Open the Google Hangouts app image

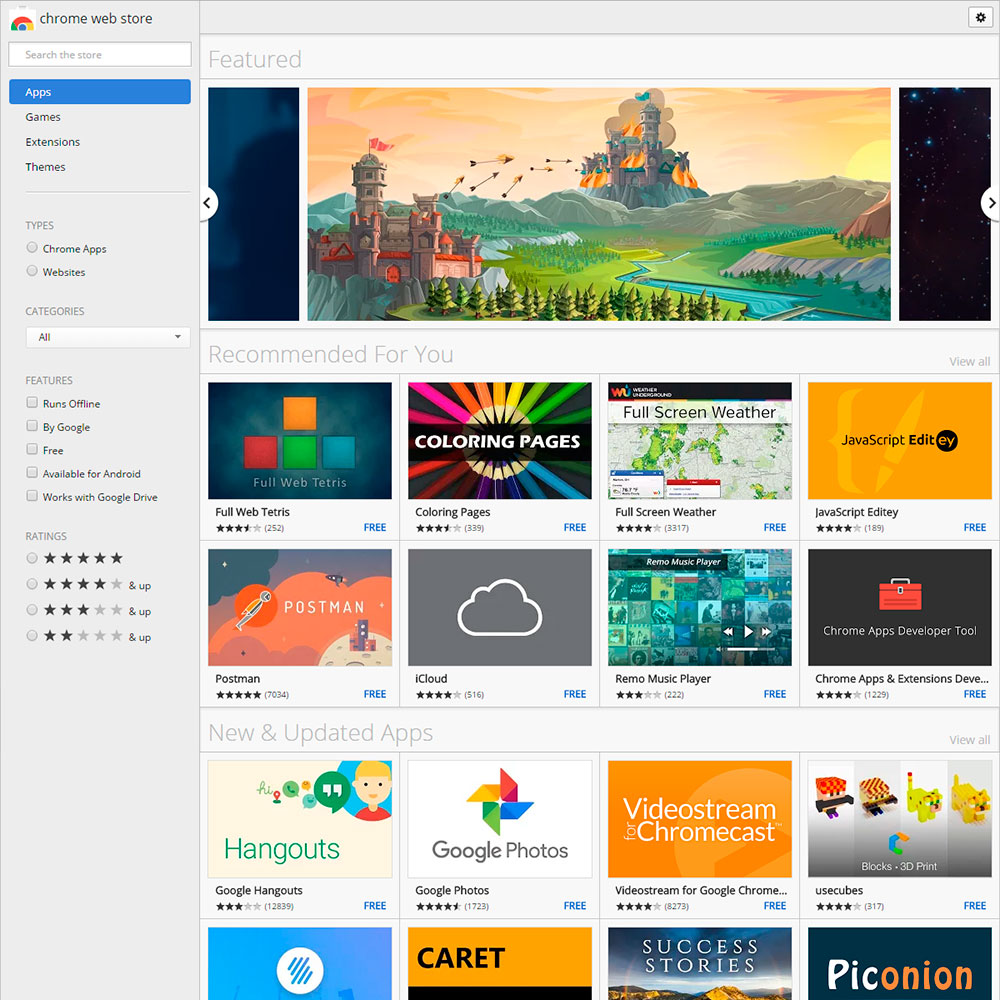(x=300, y=819)
